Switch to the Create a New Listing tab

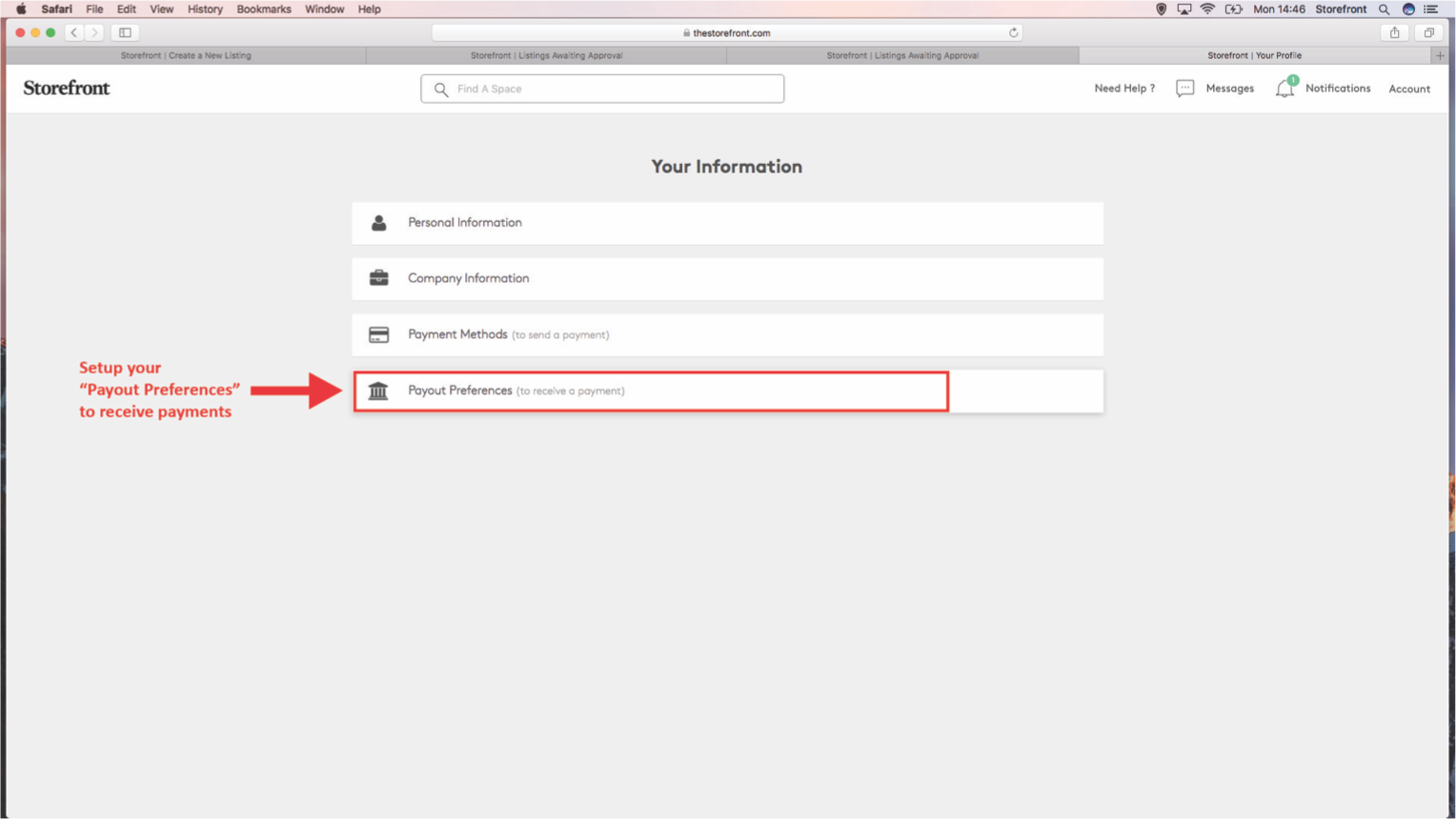(186, 55)
